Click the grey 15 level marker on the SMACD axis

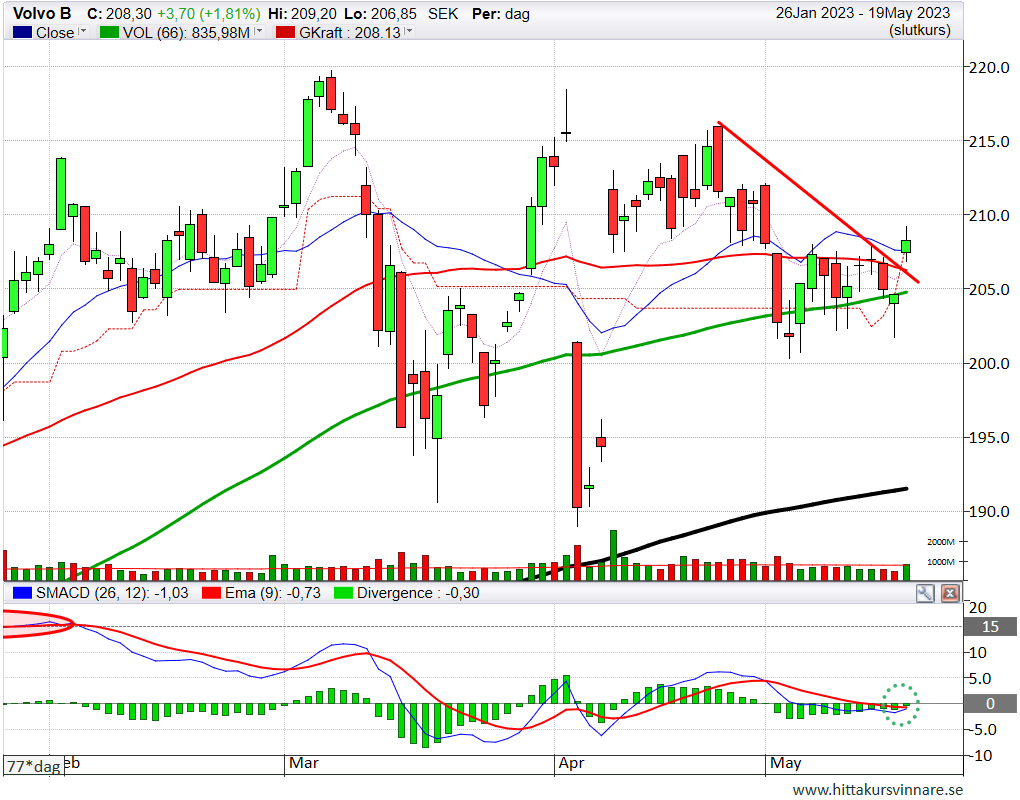pos(990,626)
